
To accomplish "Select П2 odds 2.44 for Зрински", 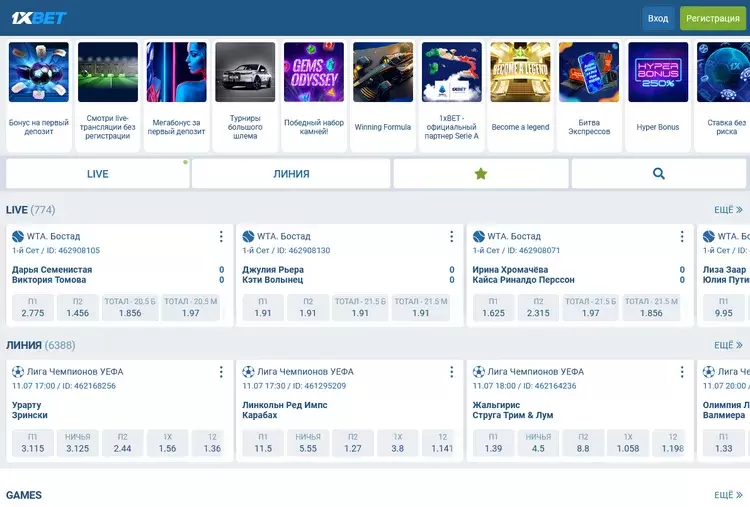I will pos(122,443).
